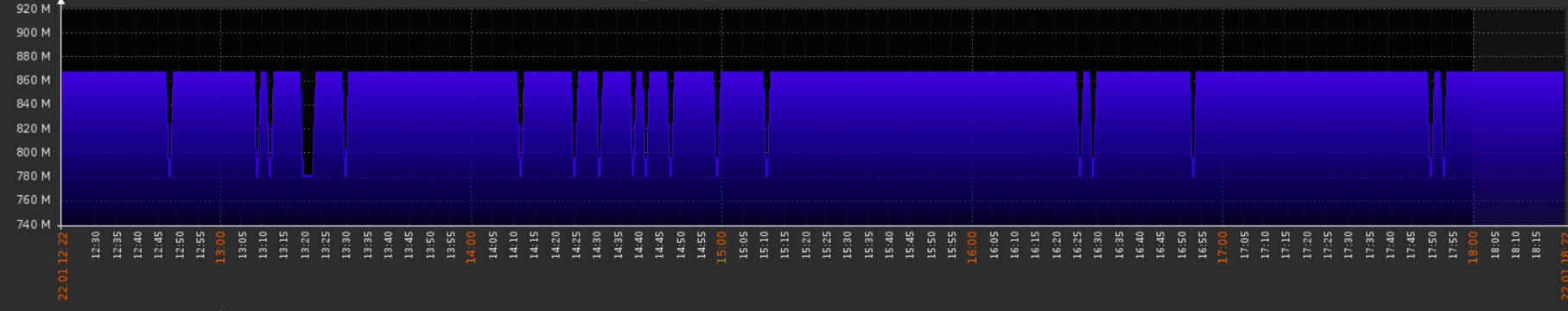Click the 13:00 hour label on time axis
This screenshot has height=311, width=1568.
coord(220,247)
